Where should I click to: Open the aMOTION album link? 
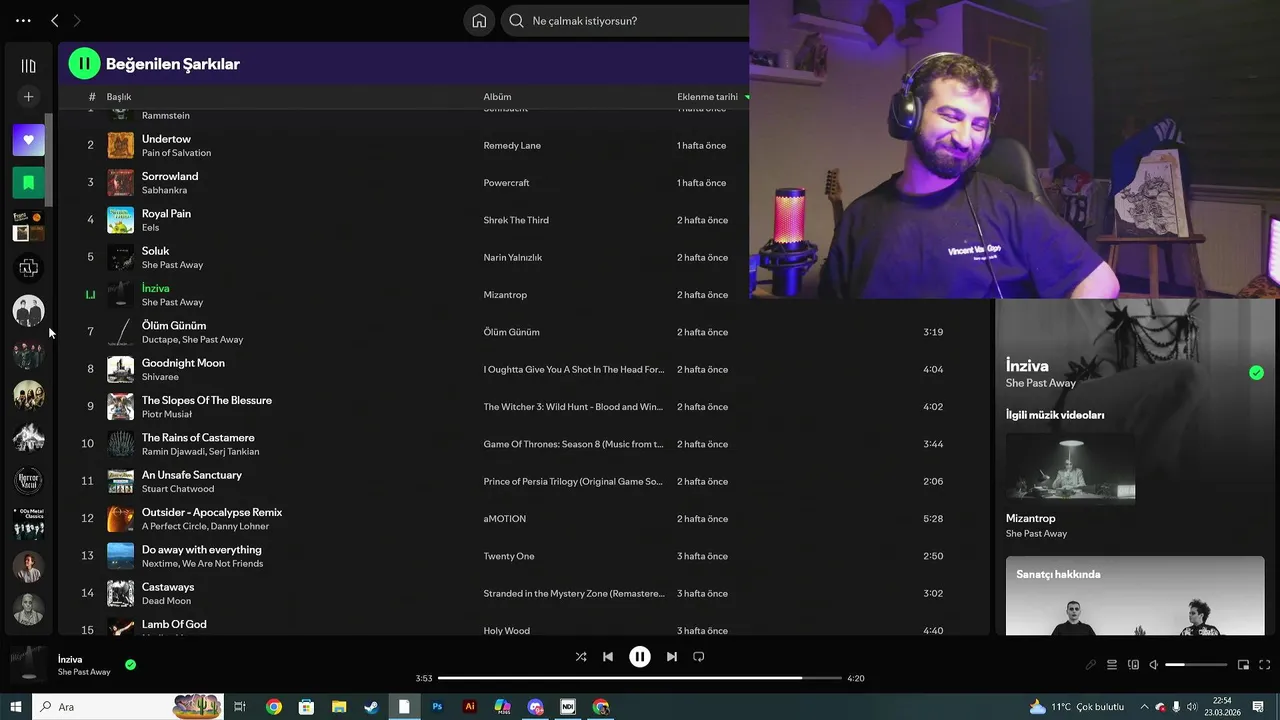tap(504, 519)
